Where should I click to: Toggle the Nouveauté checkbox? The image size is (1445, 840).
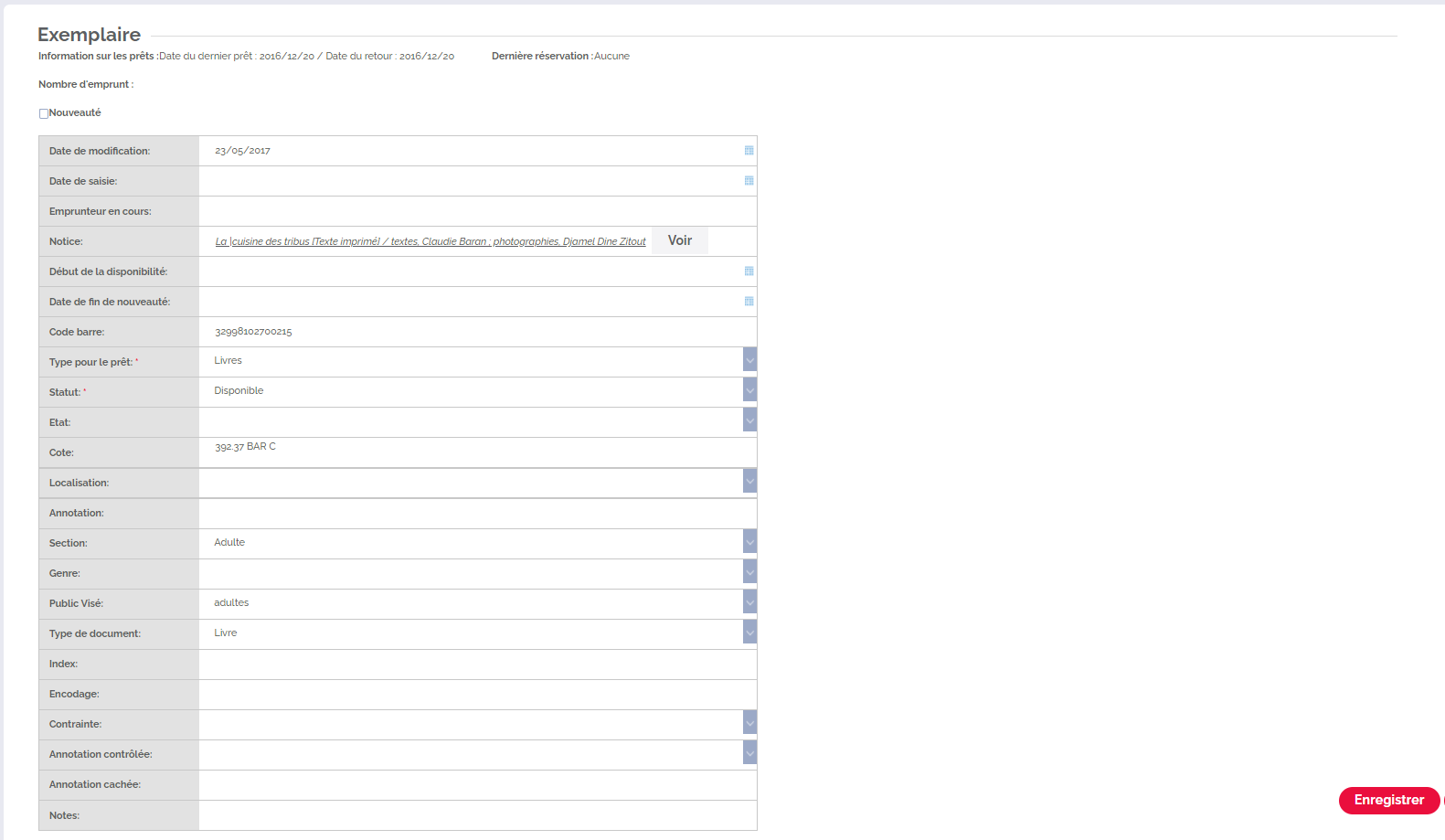(x=44, y=113)
